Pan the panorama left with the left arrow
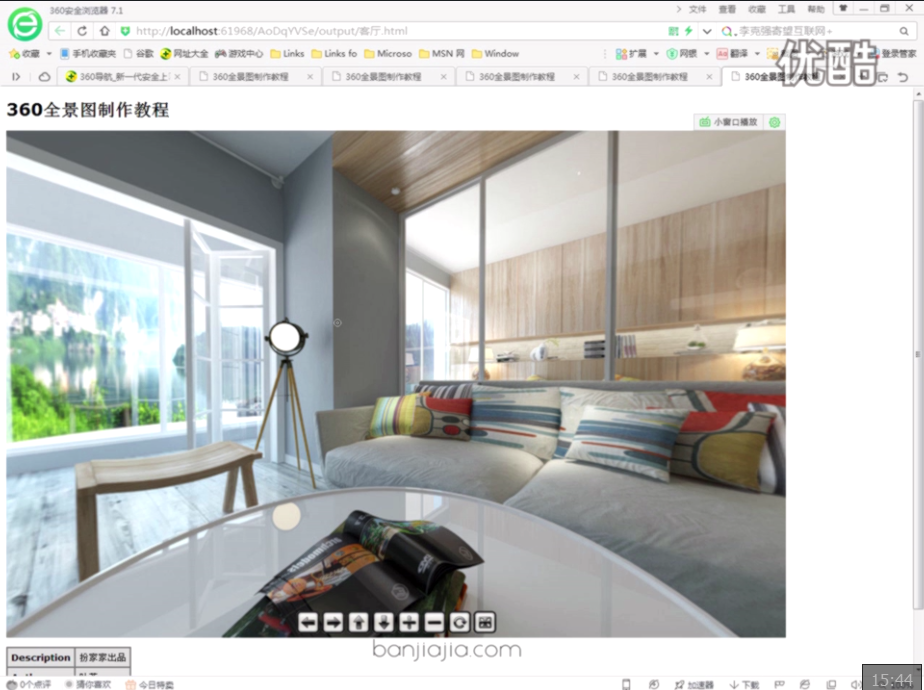Viewport: 924px width, 690px height. (x=308, y=622)
